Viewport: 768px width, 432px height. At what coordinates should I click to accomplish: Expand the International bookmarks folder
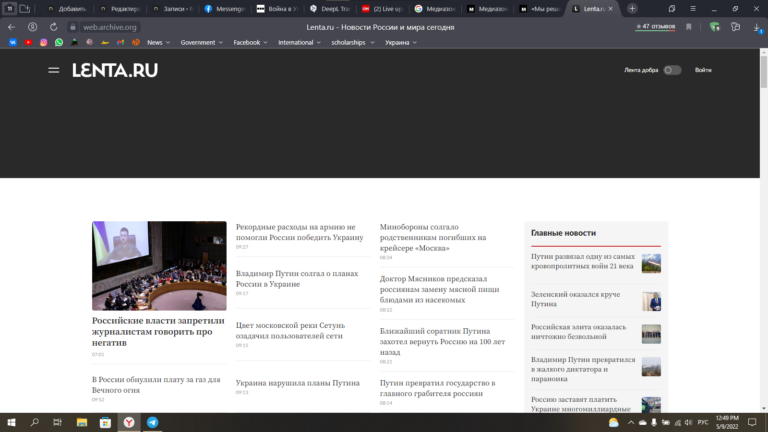point(299,43)
